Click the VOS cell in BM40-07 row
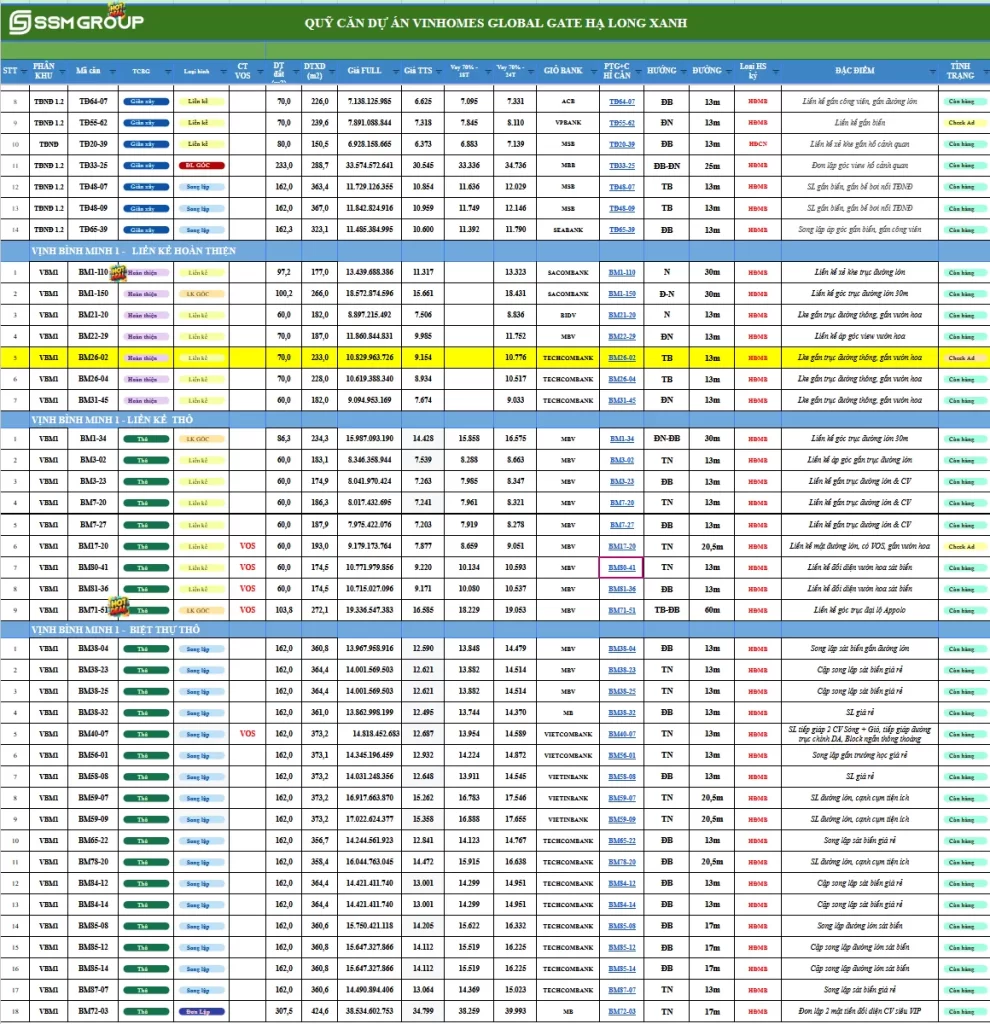The height and width of the screenshot is (1024, 990). (248, 733)
